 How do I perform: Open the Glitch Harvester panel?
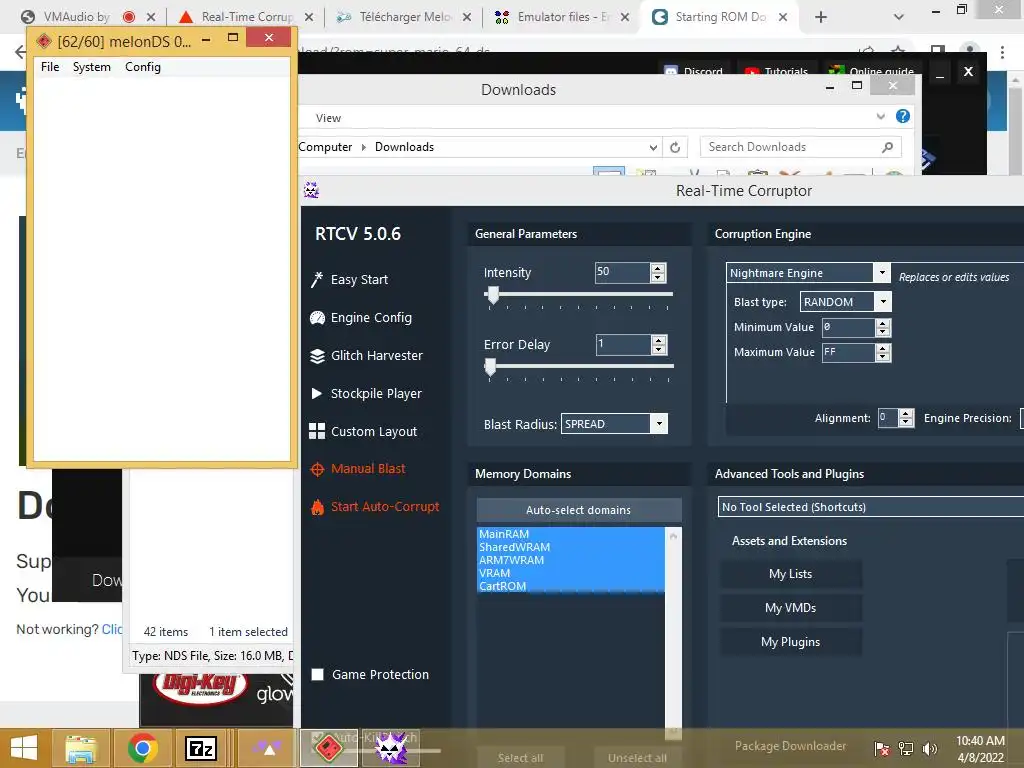coord(366,355)
